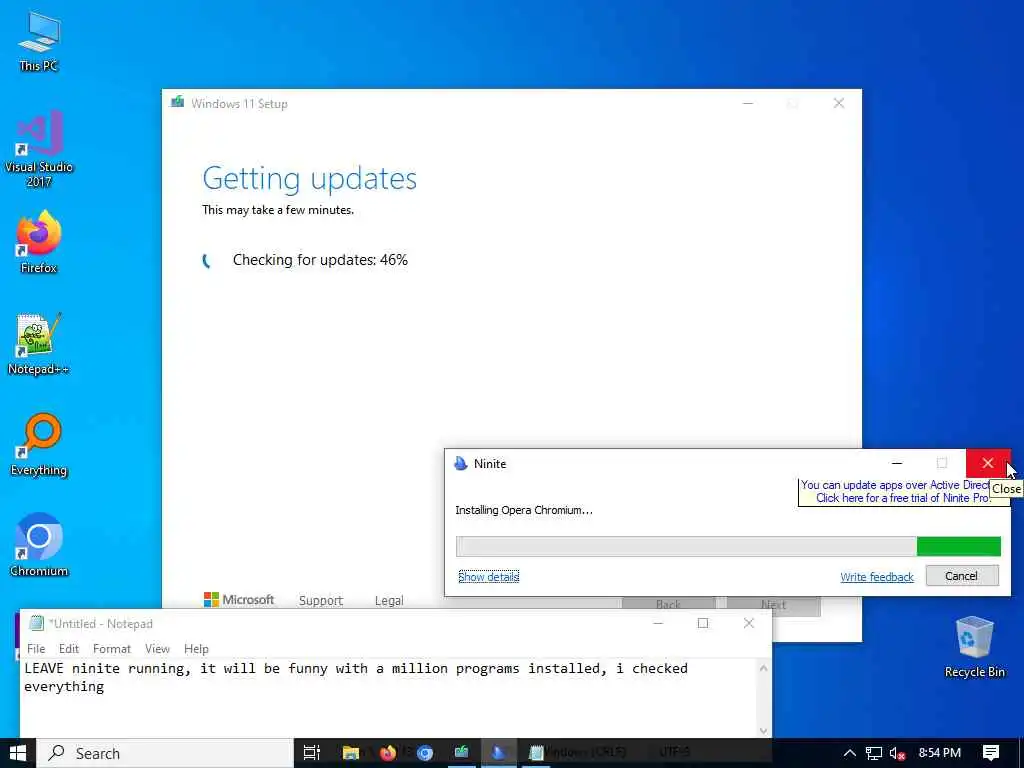Screen dimensions: 1024x768
Task: Show hidden system tray icons
Action: click(x=849, y=753)
